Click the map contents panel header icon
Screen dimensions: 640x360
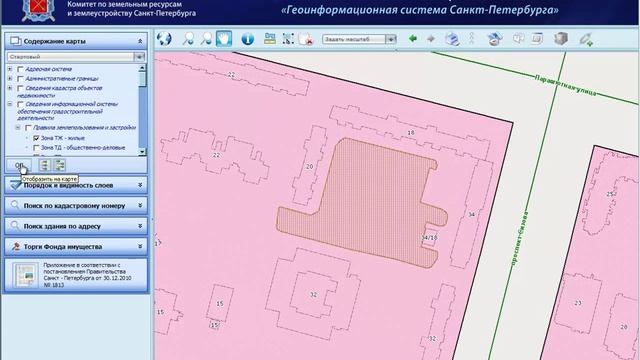point(16,41)
